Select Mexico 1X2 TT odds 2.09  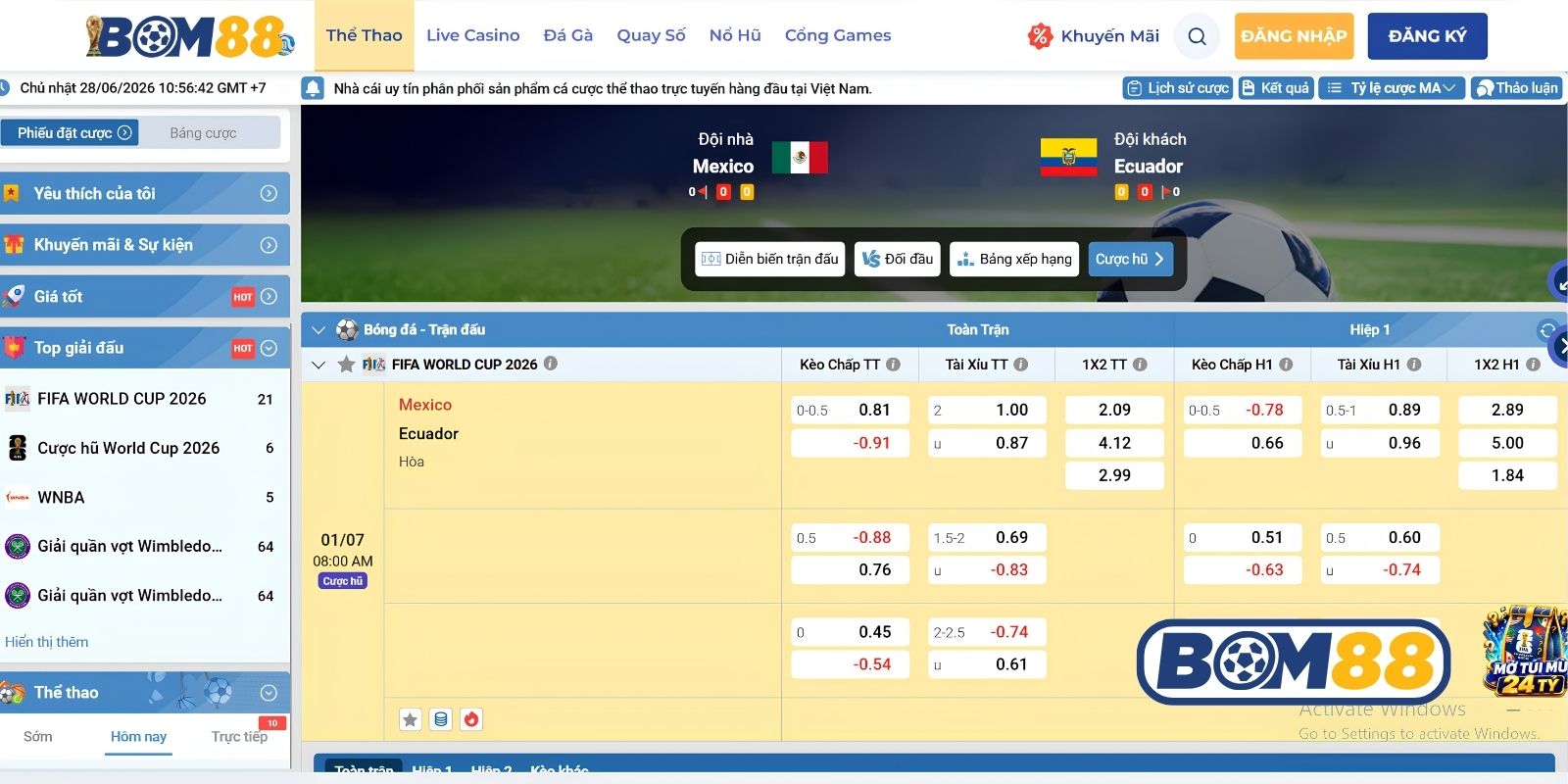pos(1114,410)
